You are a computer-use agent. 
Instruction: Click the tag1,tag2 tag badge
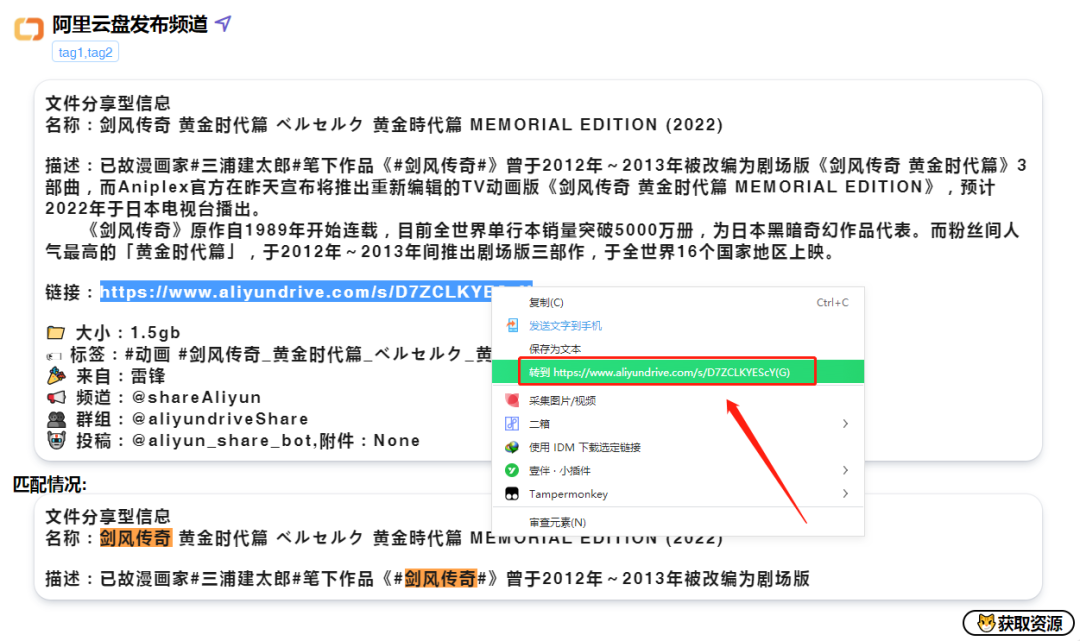pyautogui.click(x=85, y=52)
